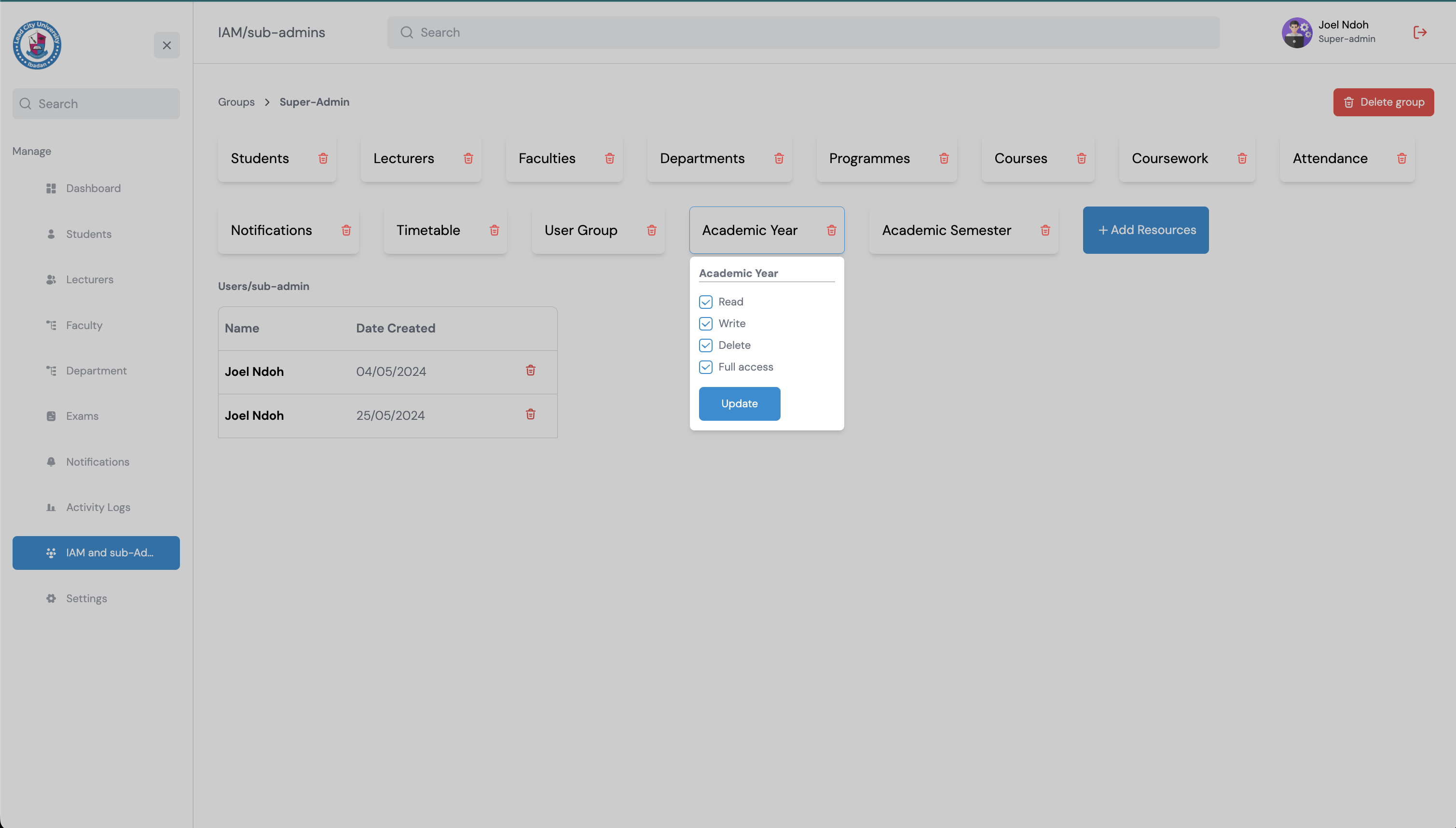Screen dimensions: 1456x828
Task: Toggle the Full access checkbox
Action: [x=705, y=367]
